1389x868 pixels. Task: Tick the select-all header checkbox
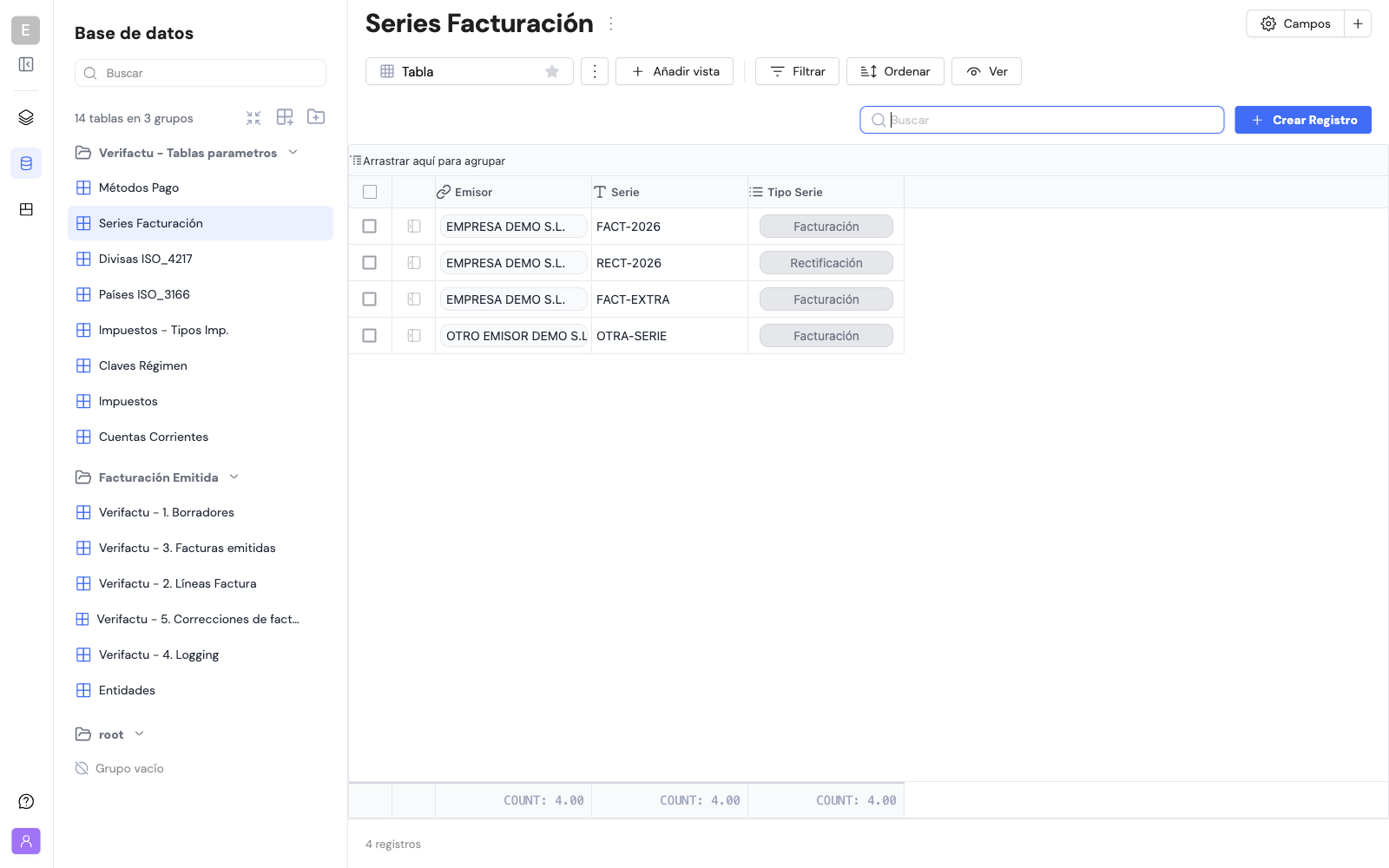(370, 192)
